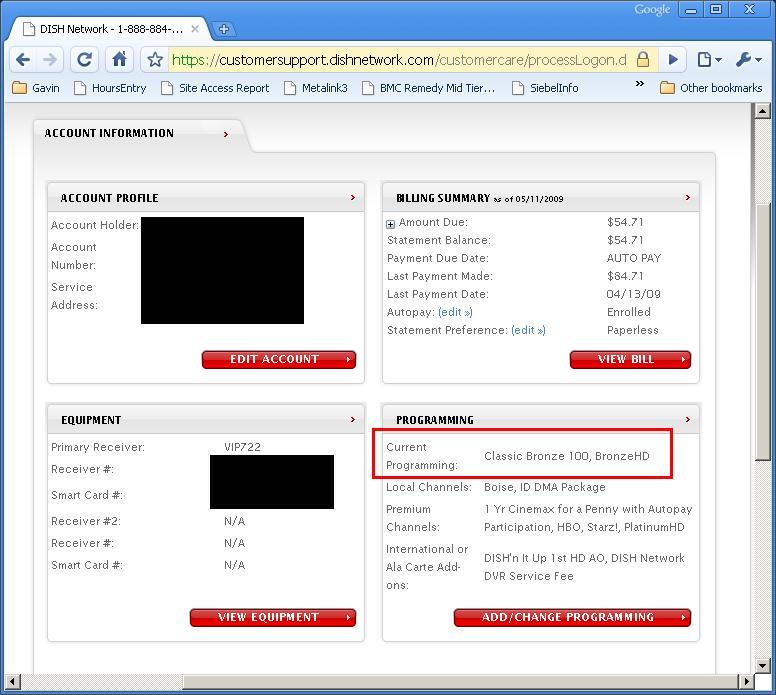The image size is (776, 695).
Task: Click the Statement Preference edit link
Action: tap(528, 330)
